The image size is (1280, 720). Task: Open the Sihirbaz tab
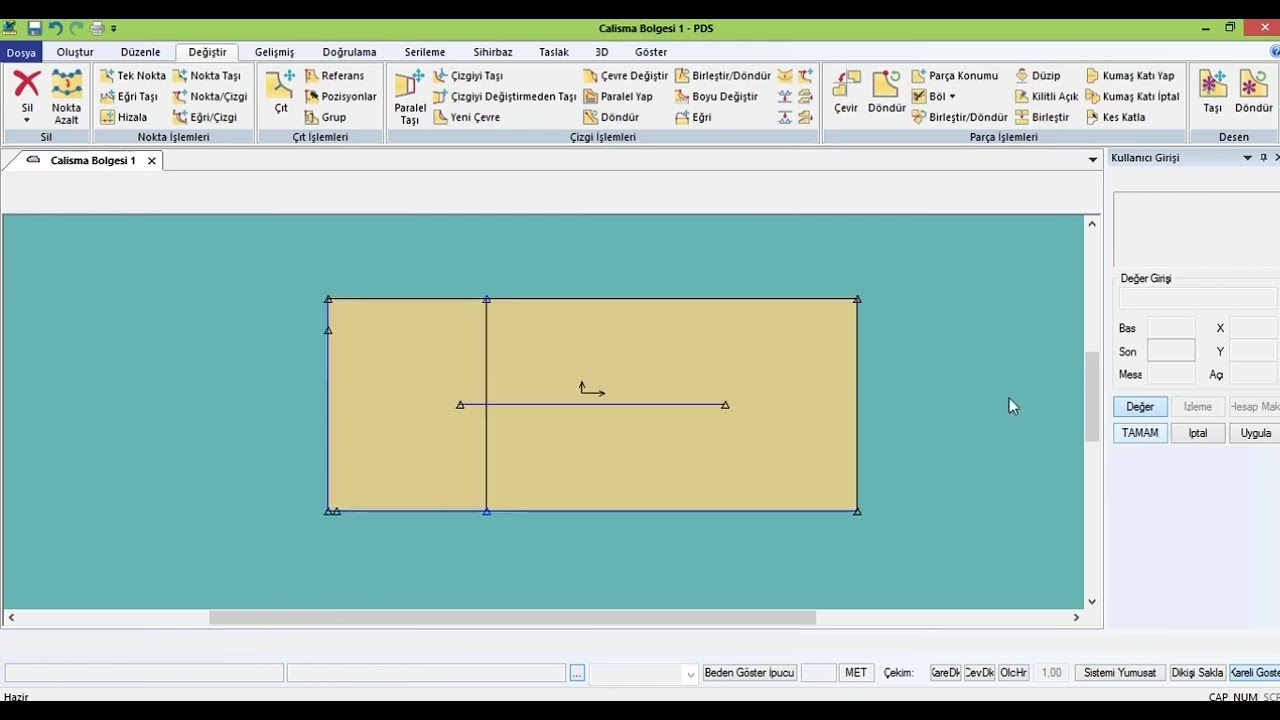493,52
